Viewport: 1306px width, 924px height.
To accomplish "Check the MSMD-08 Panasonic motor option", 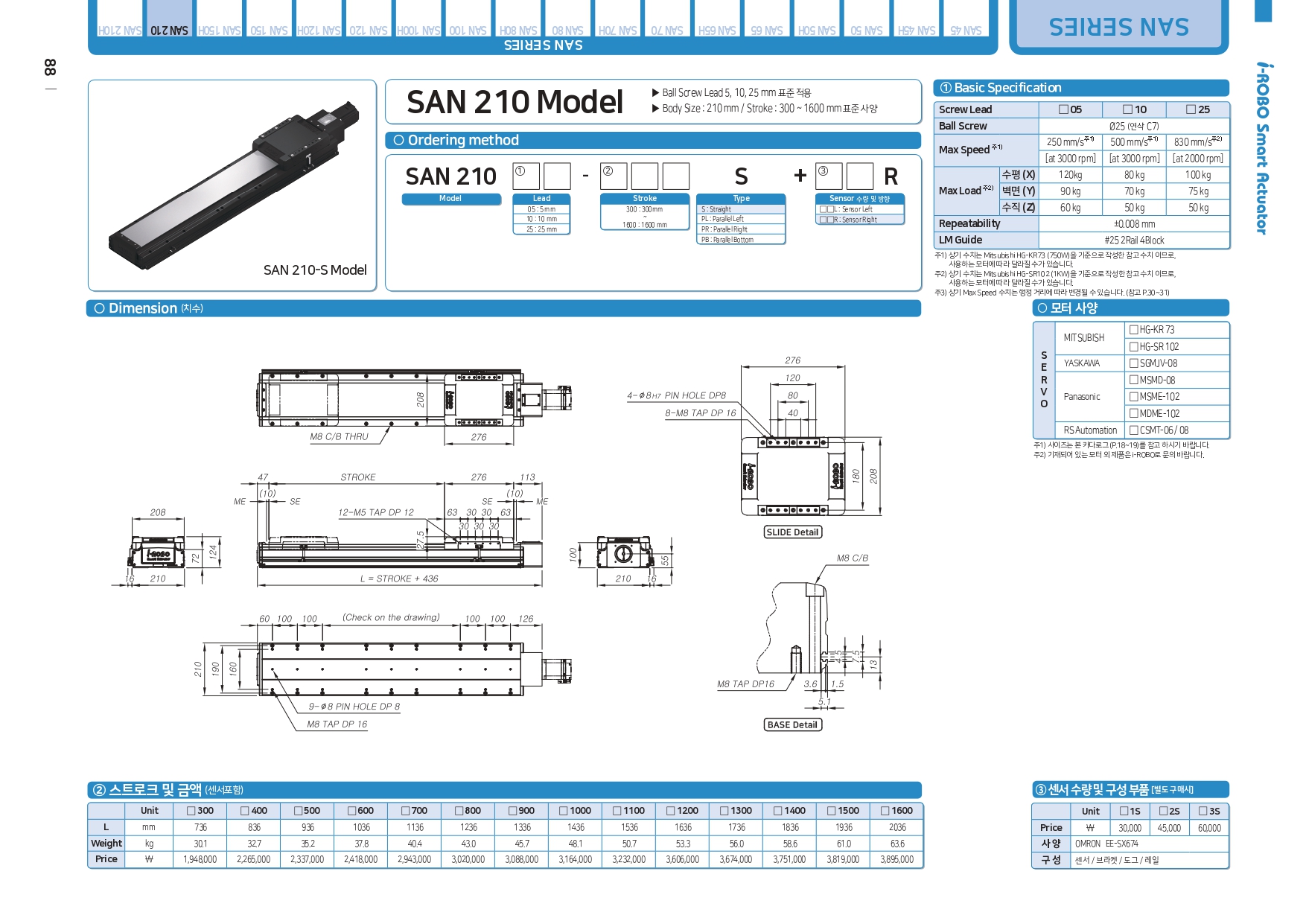I will coord(1134,380).
